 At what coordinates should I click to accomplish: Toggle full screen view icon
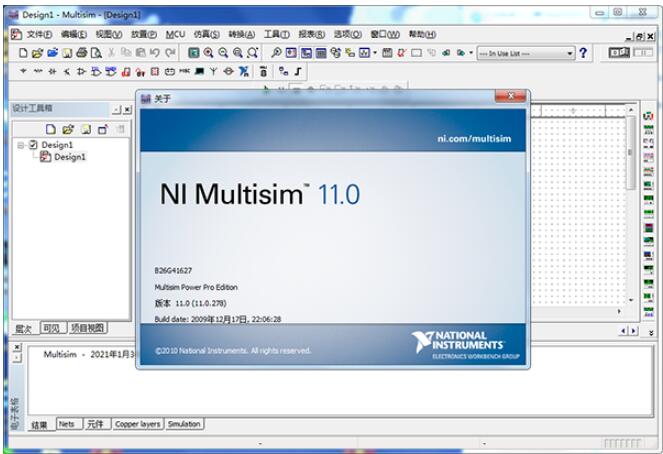(x=194, y=53)
